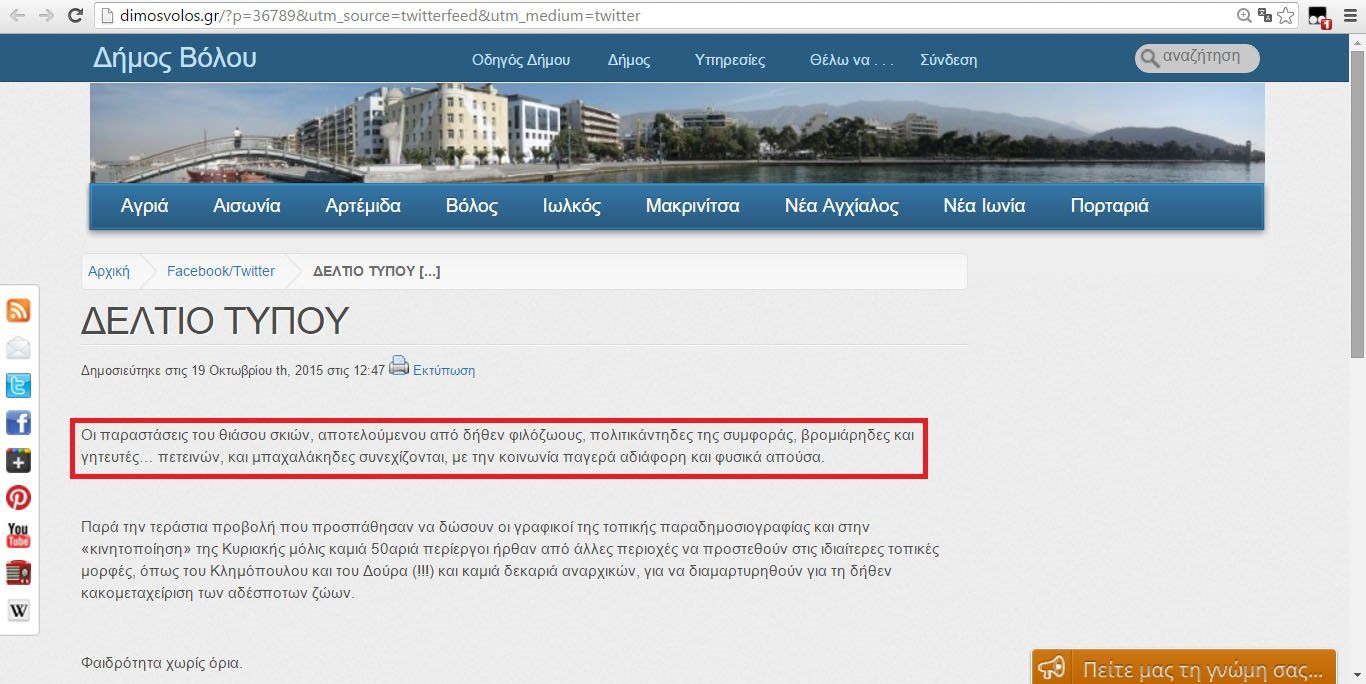Screen dimensions: 1366x684
Task: Open the Chrome hamburger menu
Action: click(x=1349, y=15)
